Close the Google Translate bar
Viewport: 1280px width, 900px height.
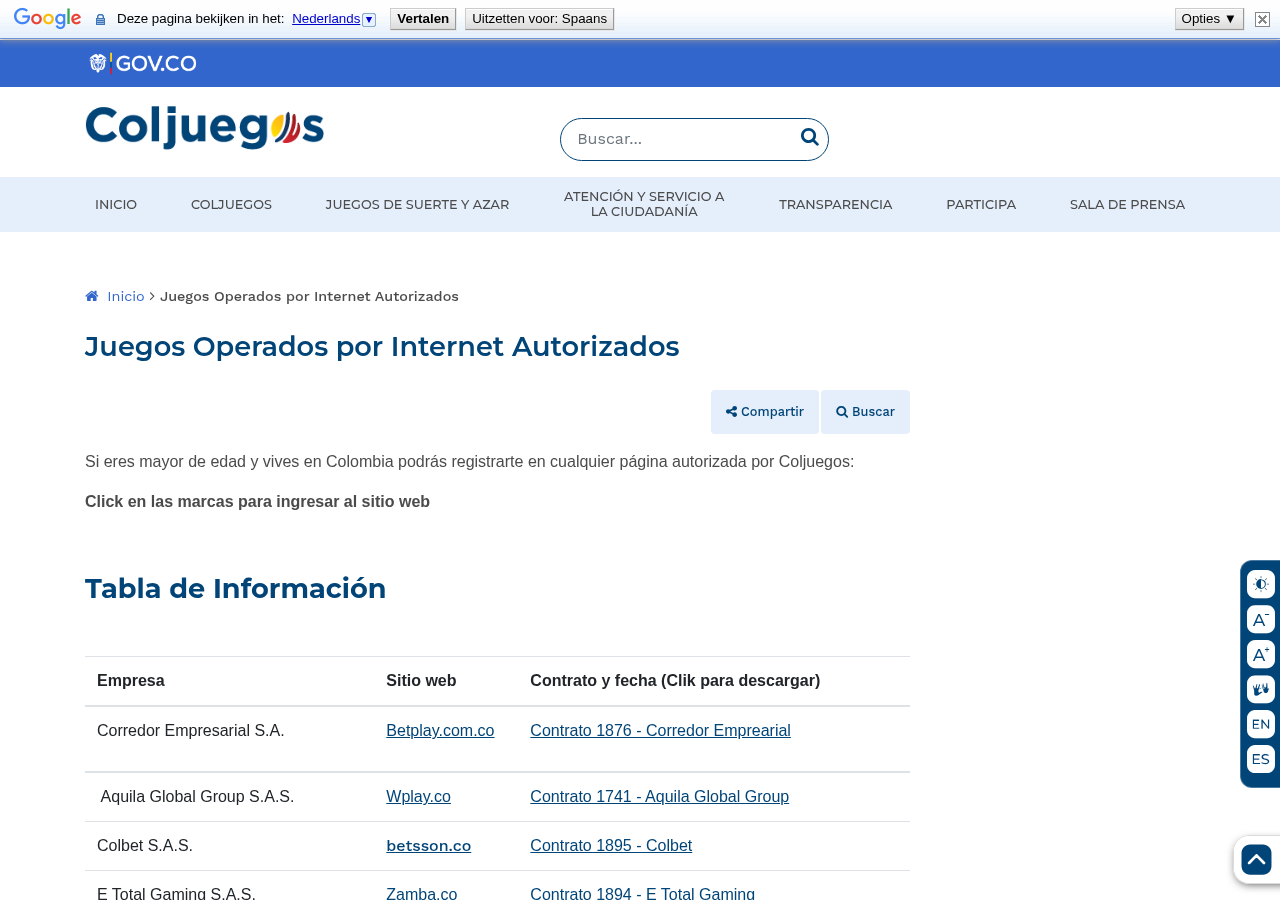pyautogui.click(x=1262, y=19)
